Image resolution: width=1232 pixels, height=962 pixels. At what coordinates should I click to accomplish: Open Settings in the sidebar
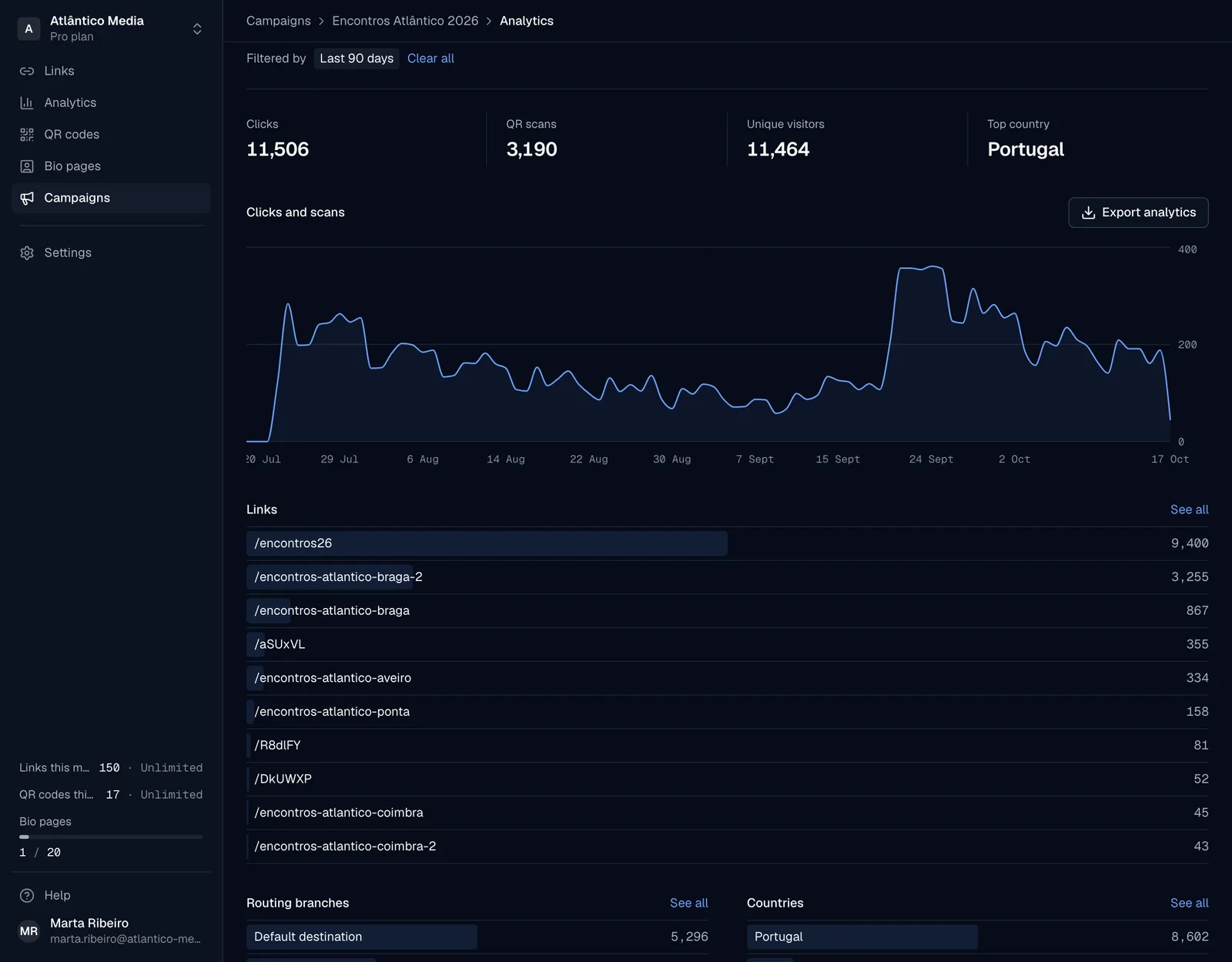click(x=111, y=252)
